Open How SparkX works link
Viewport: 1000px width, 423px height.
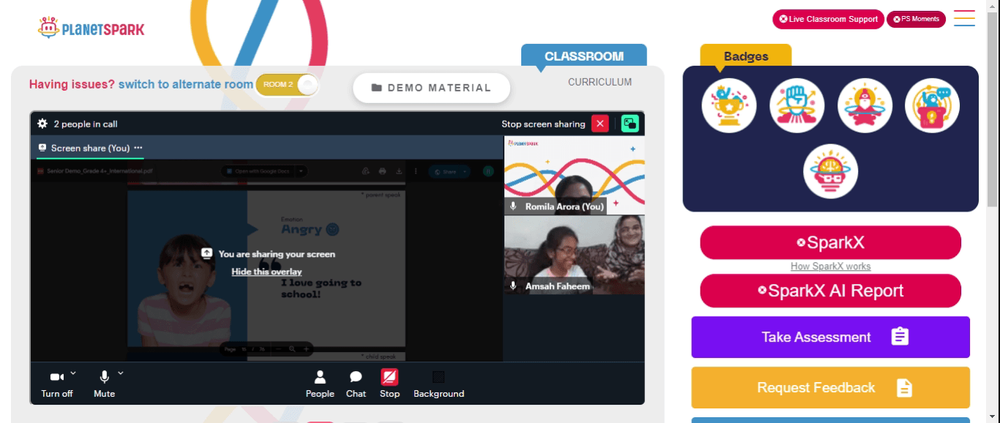tap(830, 266)
